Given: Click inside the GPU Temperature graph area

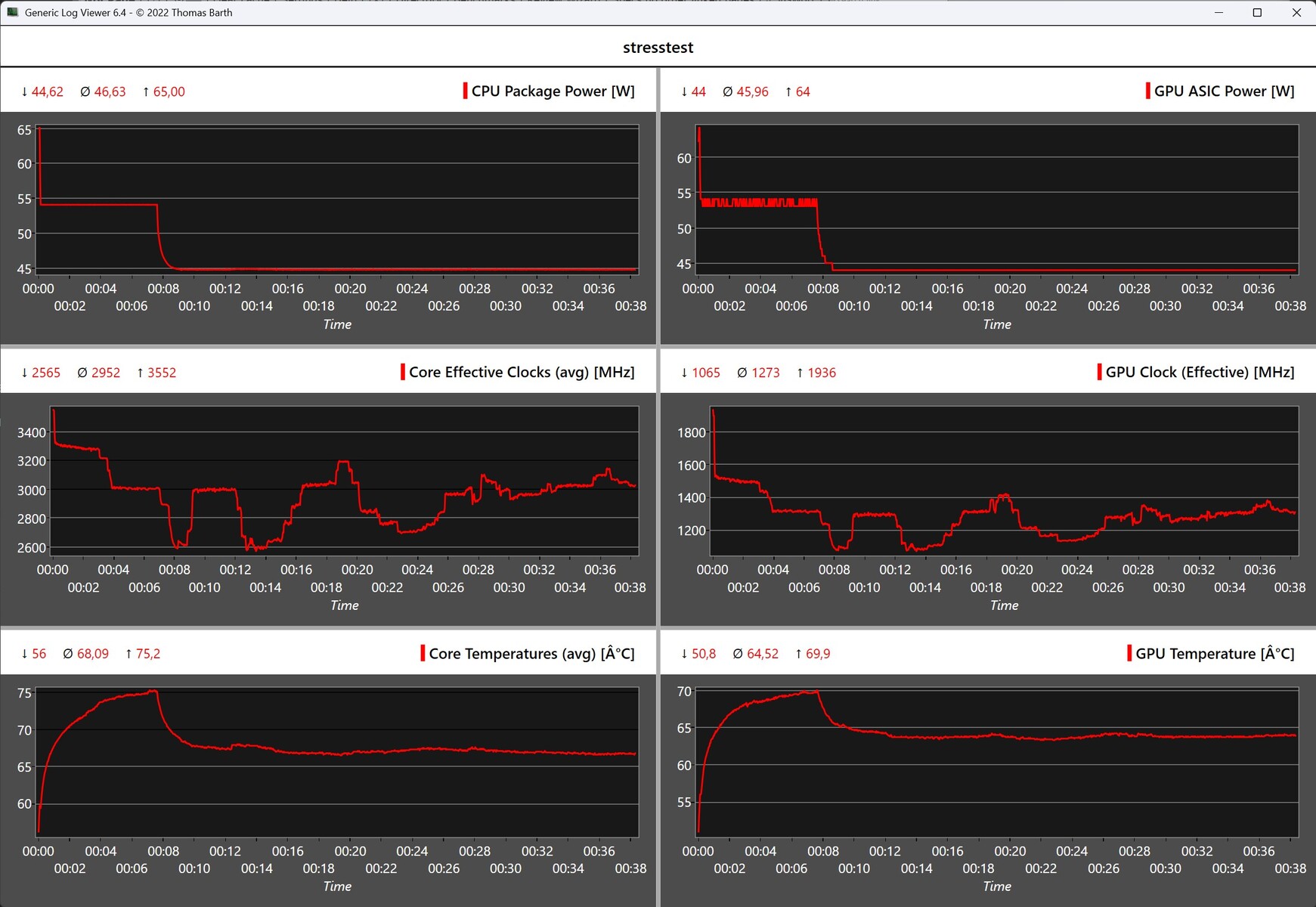Looking at the screenshot, I should point(998,762).
